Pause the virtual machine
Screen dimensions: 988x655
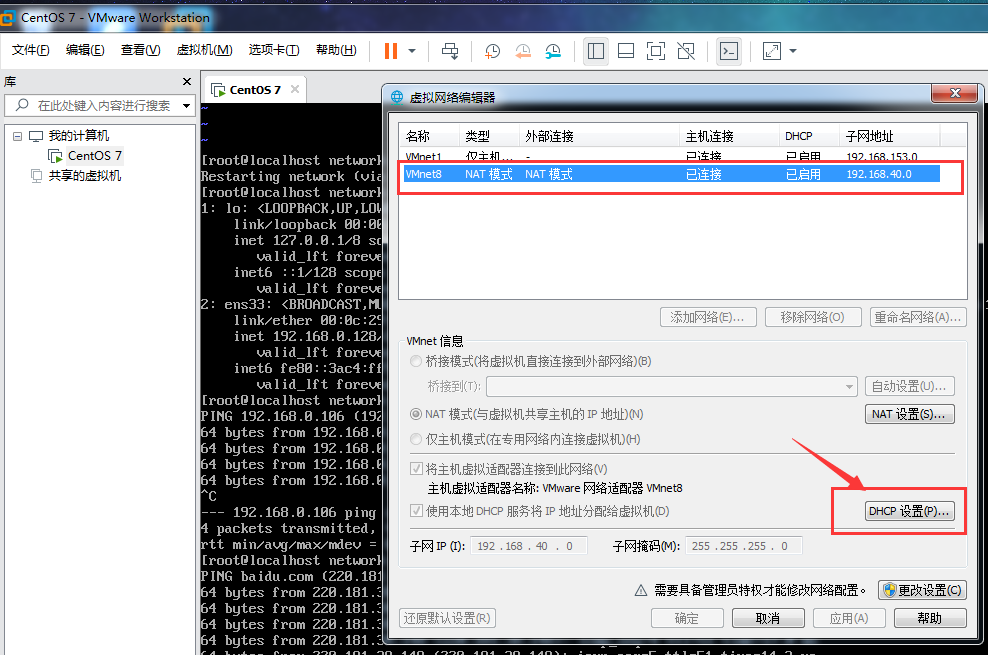click(x=391, y=51)
